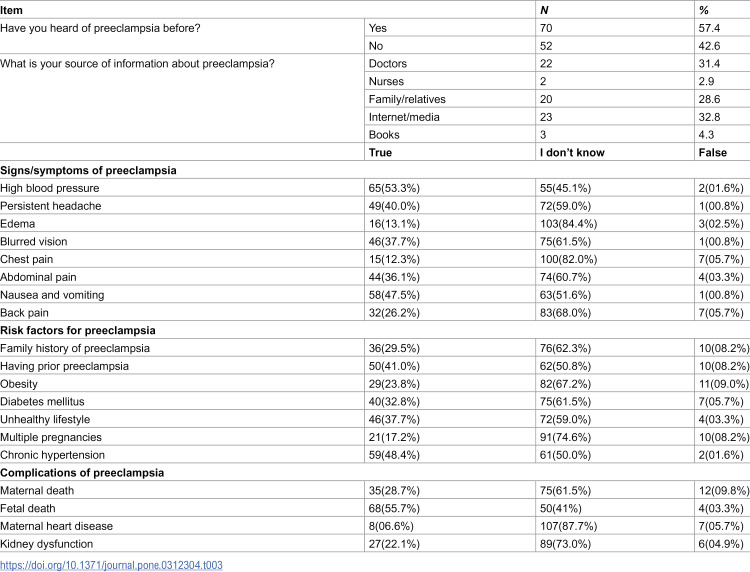The width and height of the screenshot is (750, 572).
Task: Click the 'I don't know' column header
Action: (x=572, y=153)
